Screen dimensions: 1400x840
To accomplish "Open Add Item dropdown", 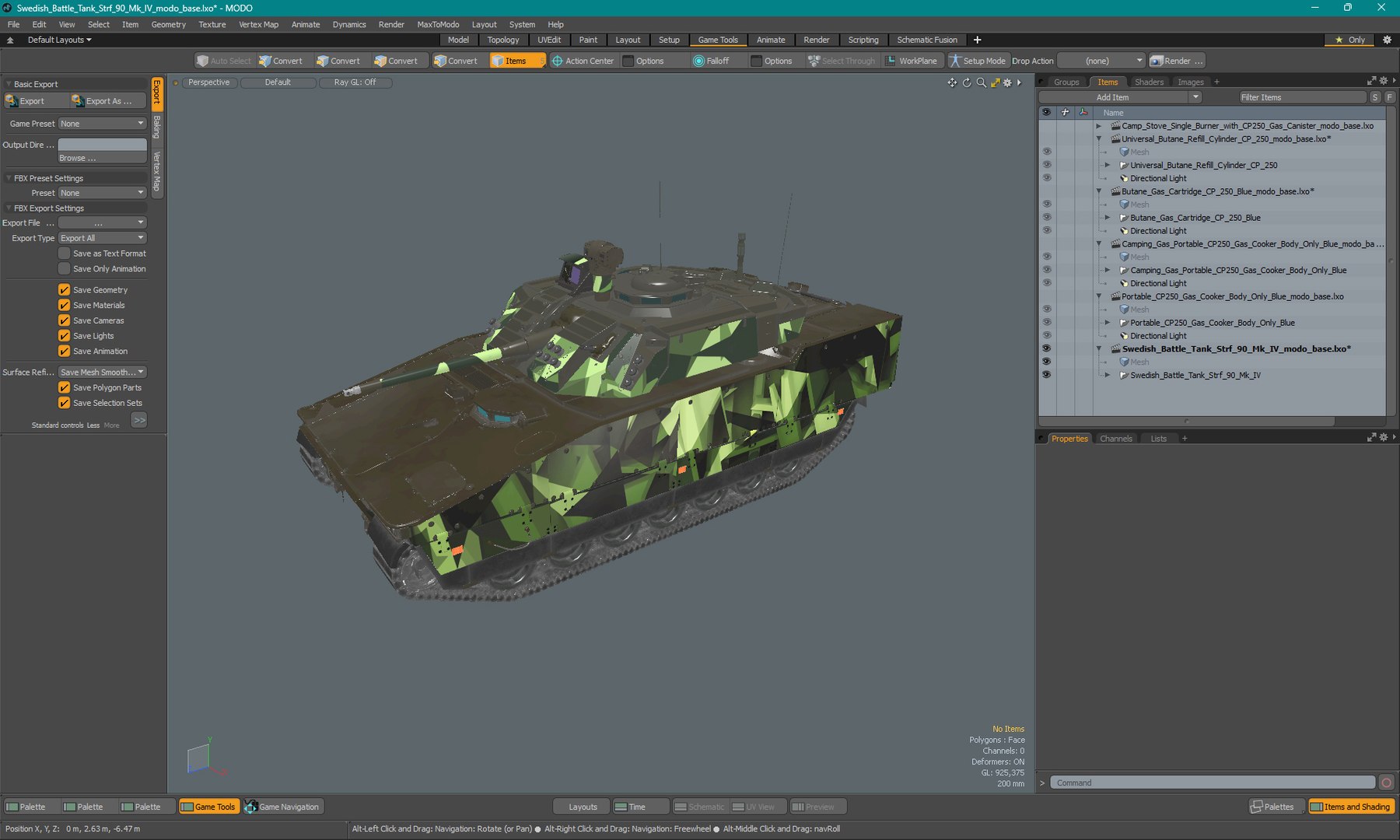I will tap(1120, 97).
